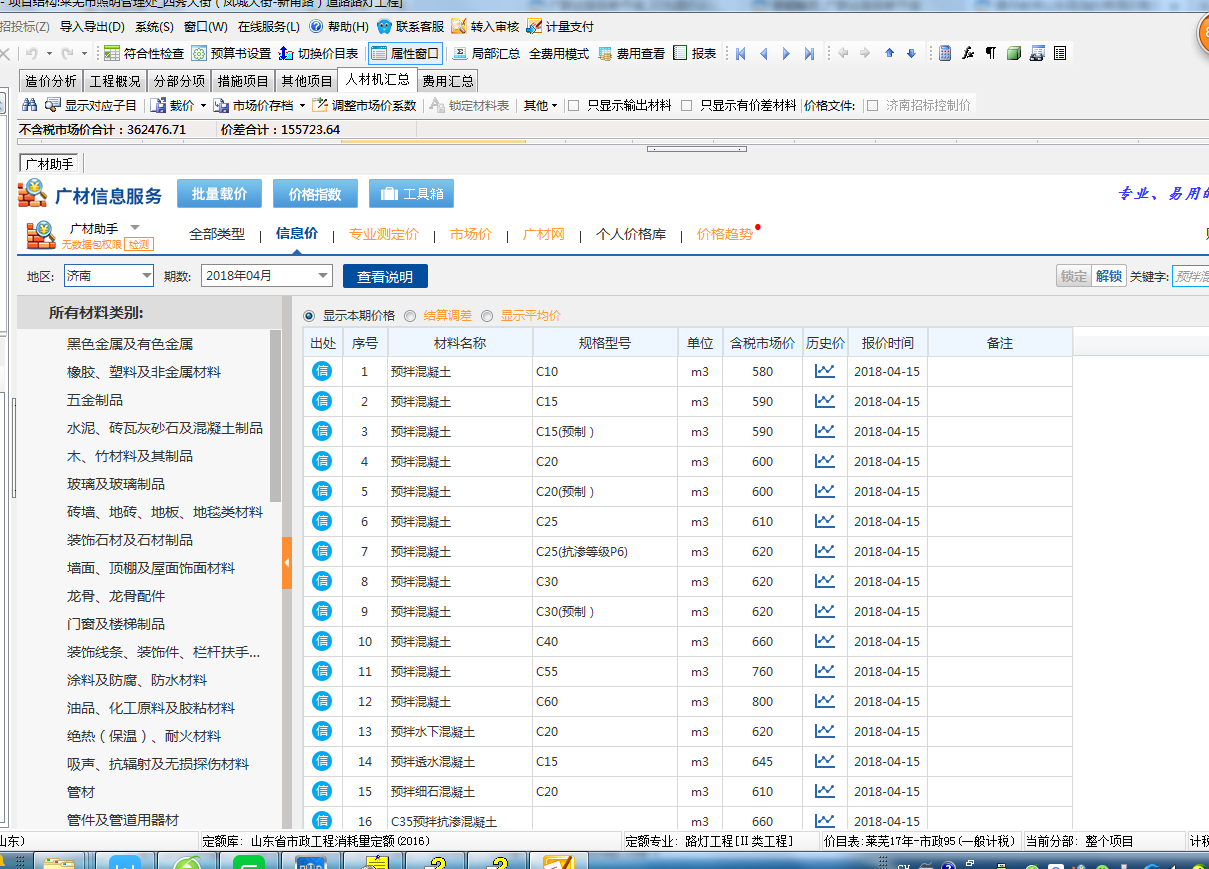Click 查看说明 button
The height and width of the screenshot is (869, 1209).
[385, 277]
